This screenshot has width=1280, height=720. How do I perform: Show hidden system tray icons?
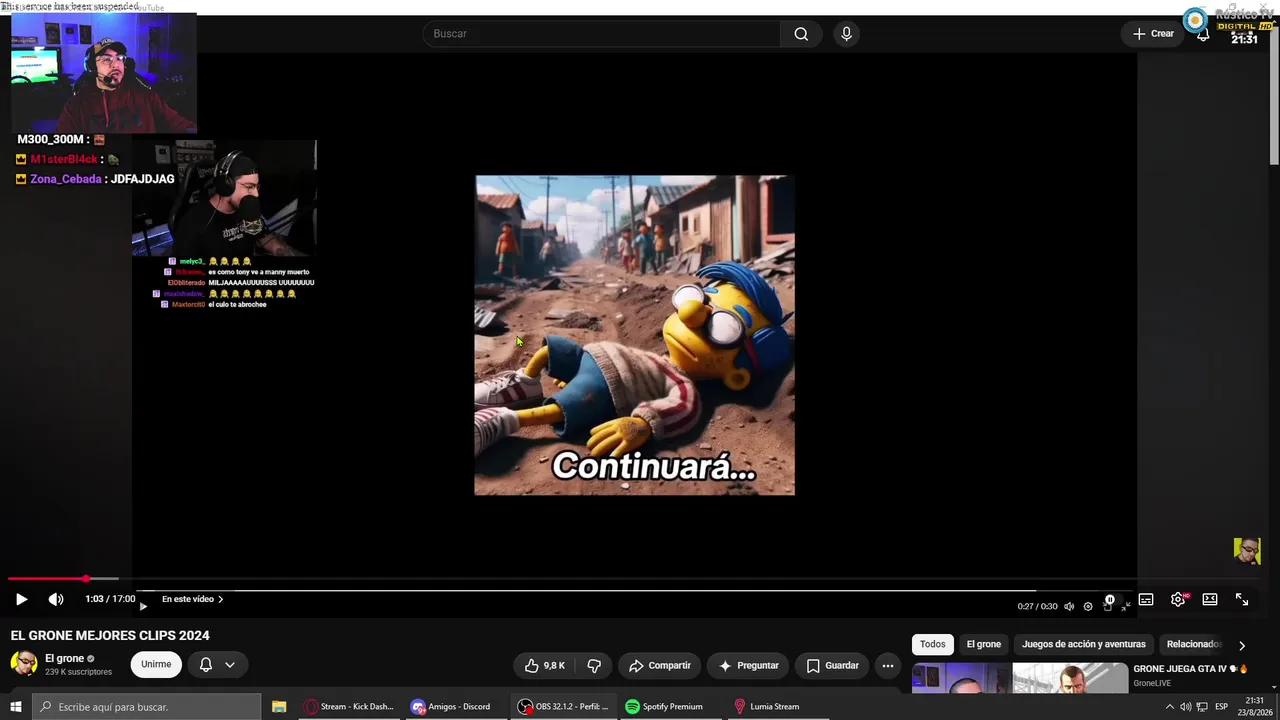1169,707
